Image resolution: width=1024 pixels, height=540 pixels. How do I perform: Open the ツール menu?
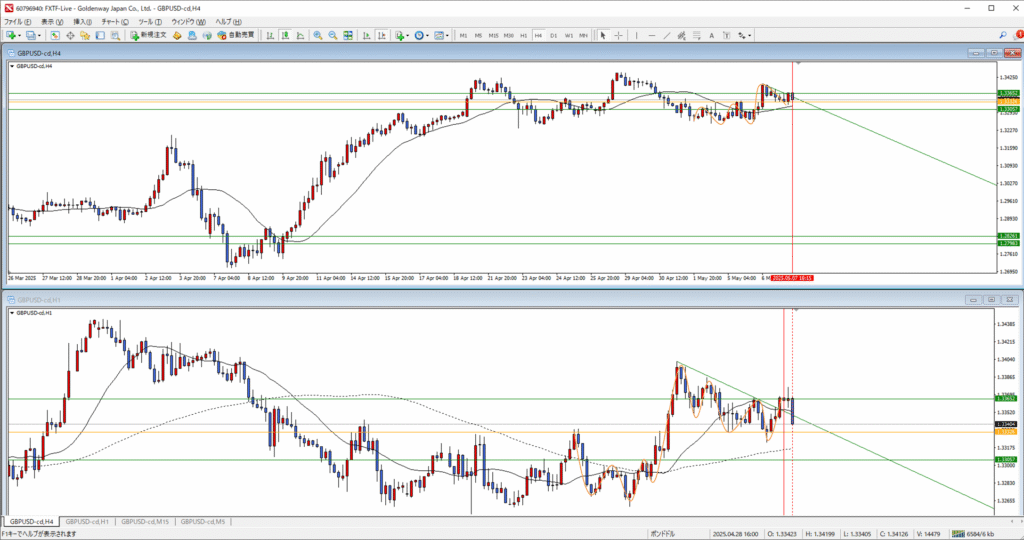150,22
